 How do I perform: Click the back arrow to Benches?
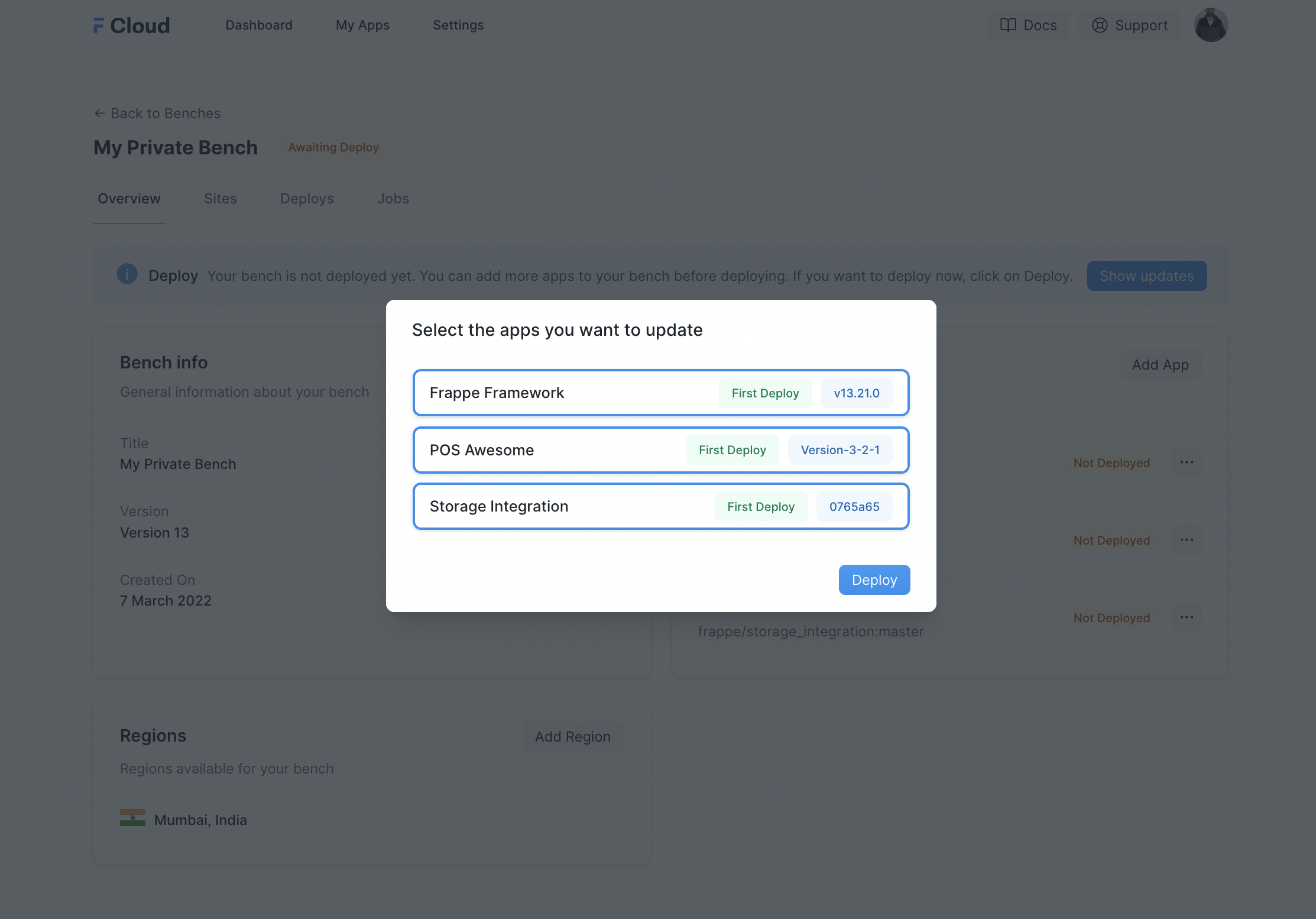(100, 114)
